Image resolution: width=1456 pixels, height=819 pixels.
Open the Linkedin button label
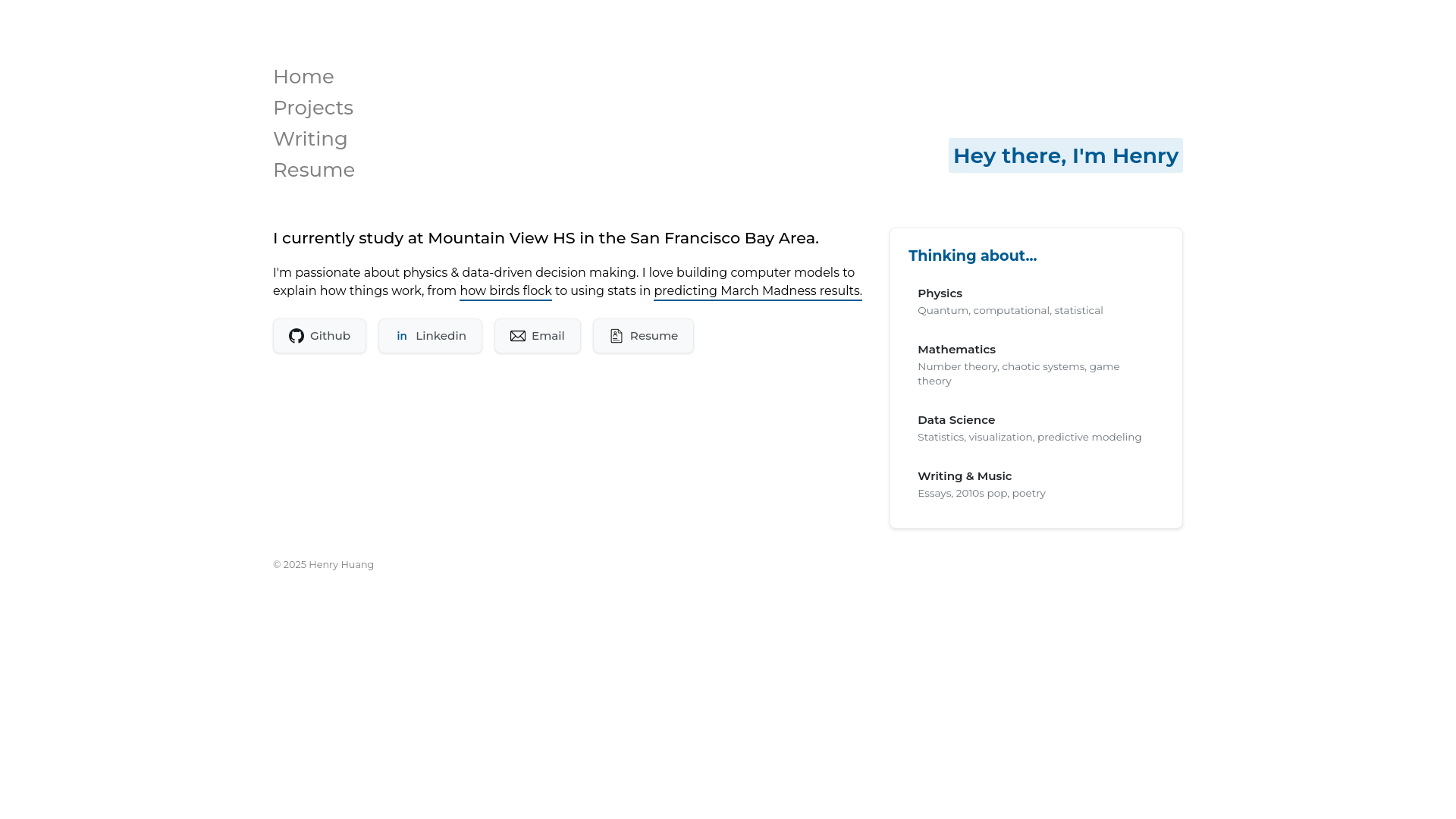coord(441,336)
